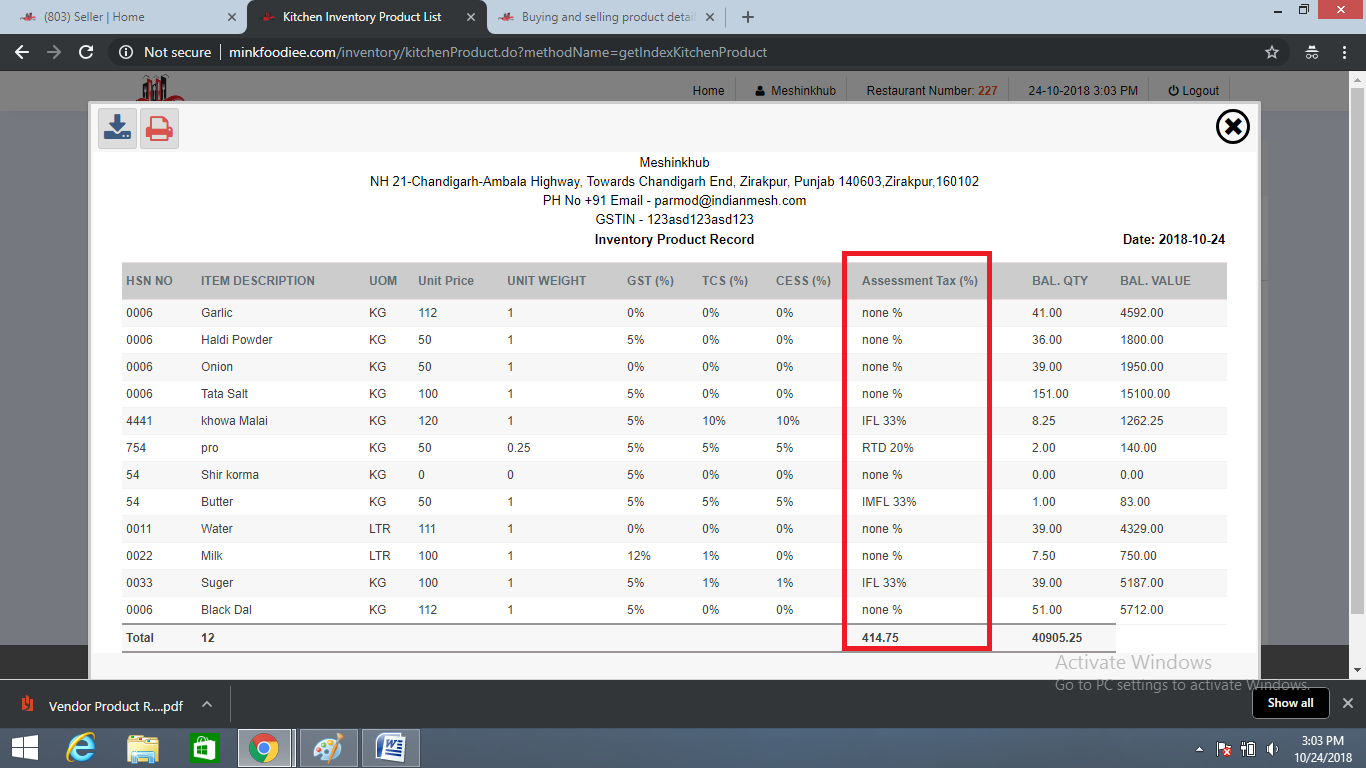Open Paint from taskbar
The width and height of the screenshot is (1366, 768).
328,748
